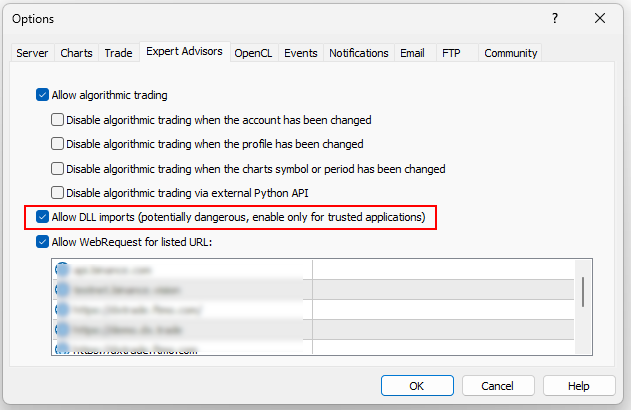Show the Community tab
Viewport: 631px width, 410px height.
[510, 53]
